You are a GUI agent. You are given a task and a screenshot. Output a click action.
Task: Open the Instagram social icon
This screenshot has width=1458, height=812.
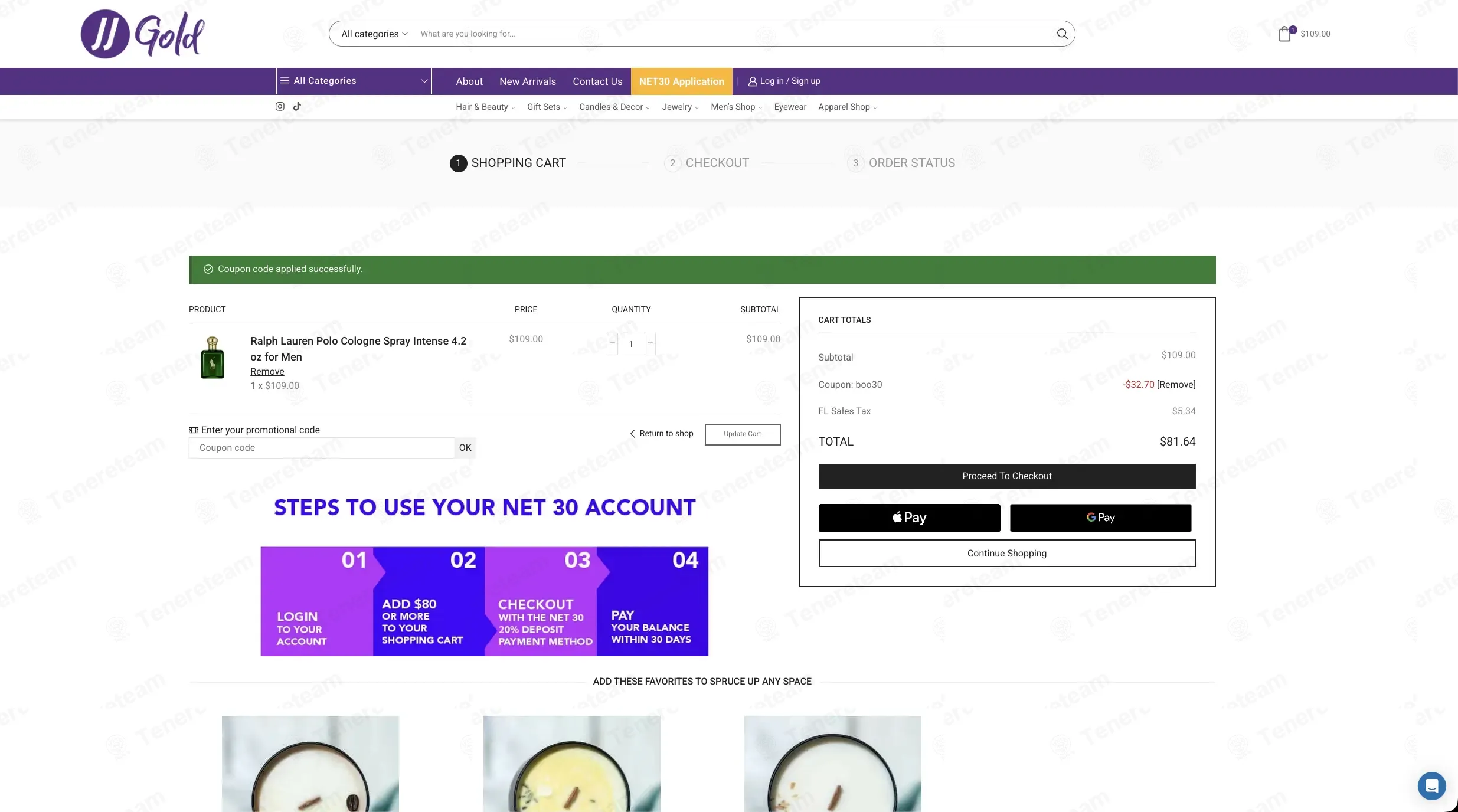click(280, 106)
